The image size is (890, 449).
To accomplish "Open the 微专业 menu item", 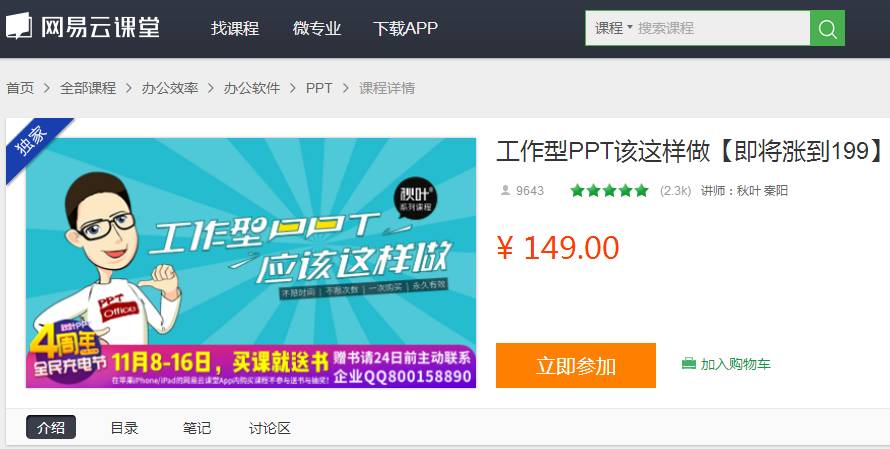I will [x=317, y=28].
